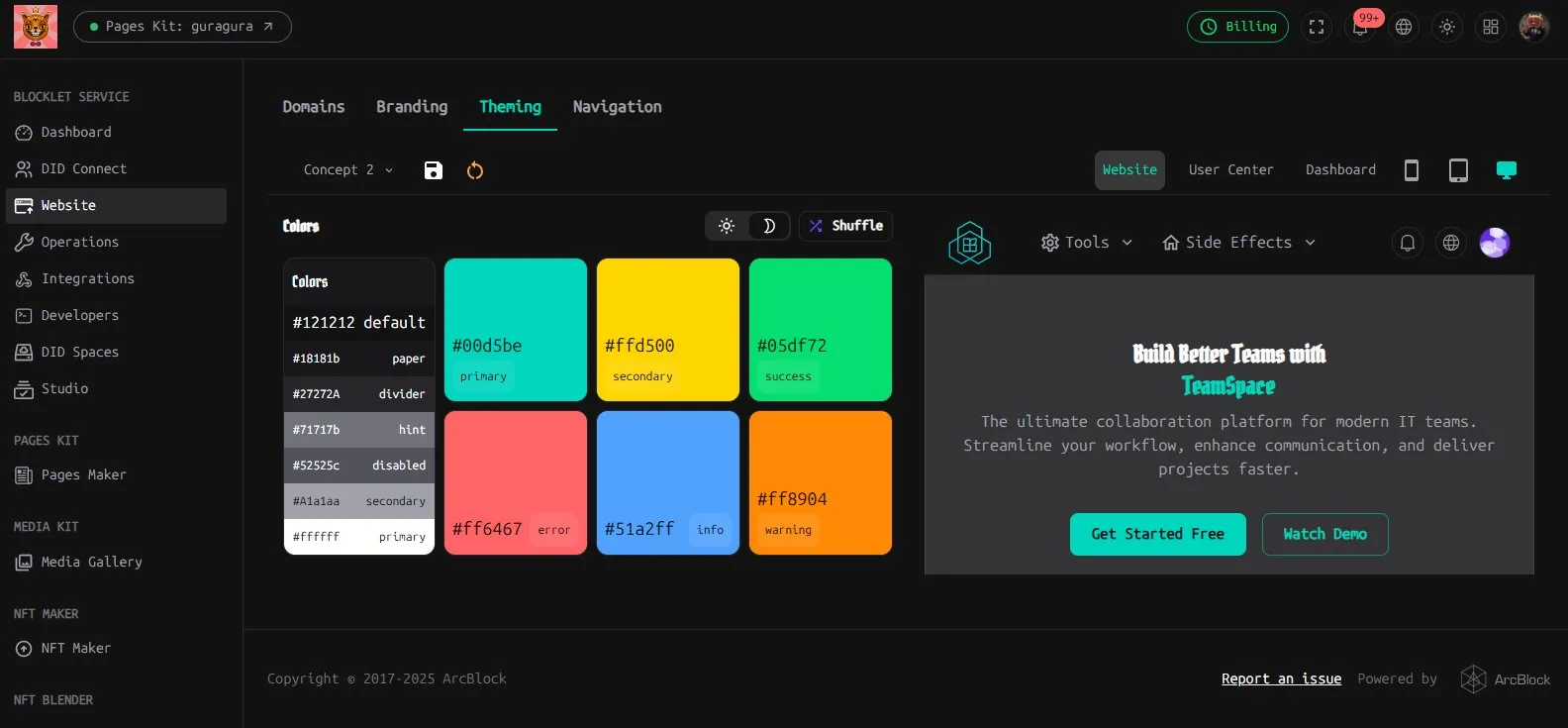The image size is (1568, 728).
Task: Open NFT Maker in the sidebar
Action: tap(116, 649)
